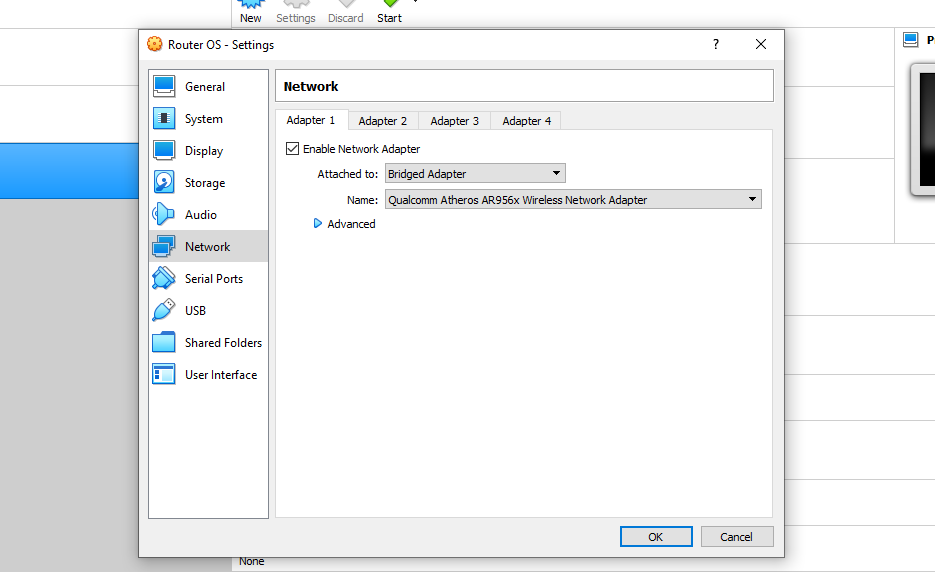
Task: Click the Serial Ports category label
Action: coord(213,279)
